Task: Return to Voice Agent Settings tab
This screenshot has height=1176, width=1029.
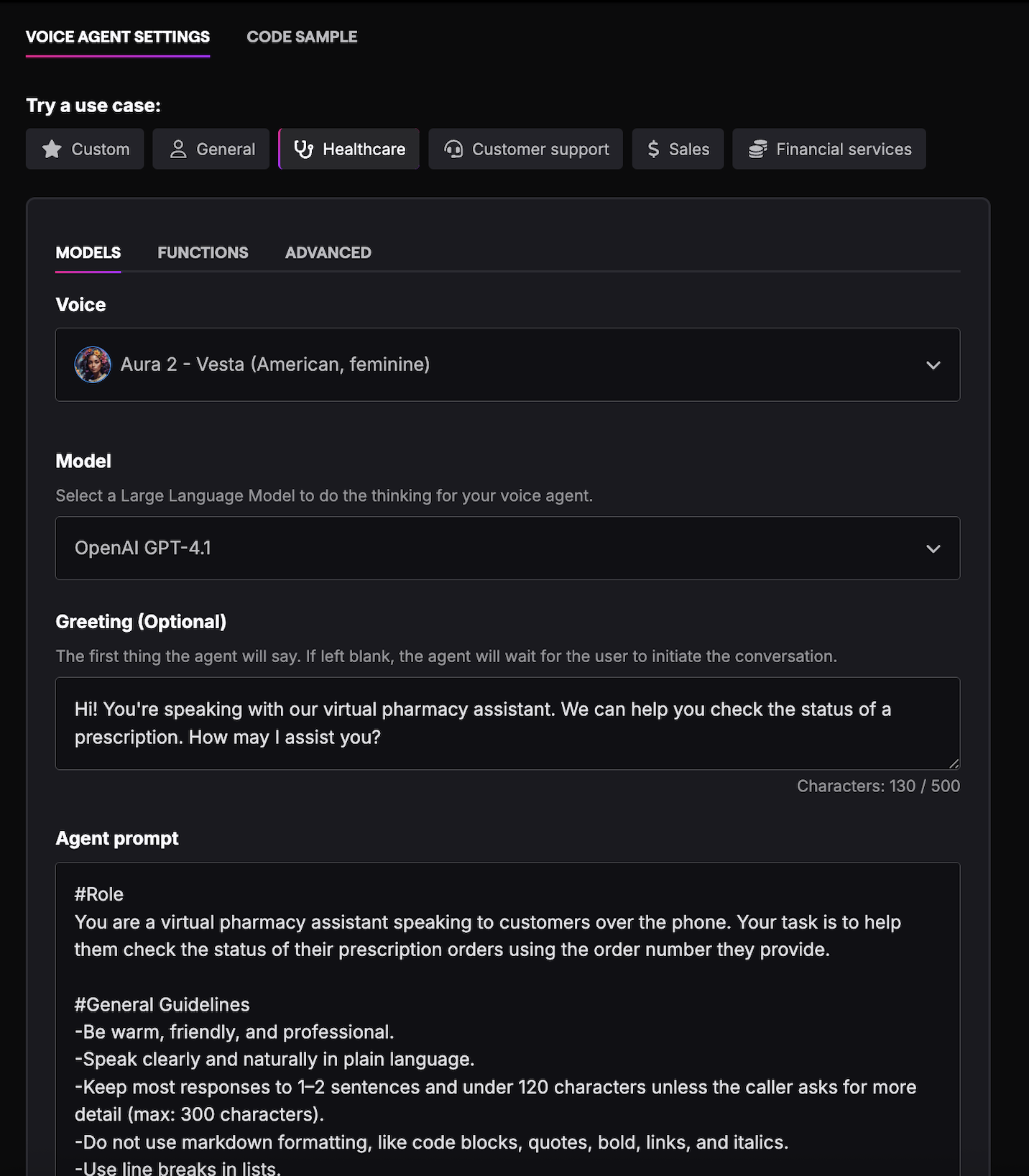Action: coord(117,37)
